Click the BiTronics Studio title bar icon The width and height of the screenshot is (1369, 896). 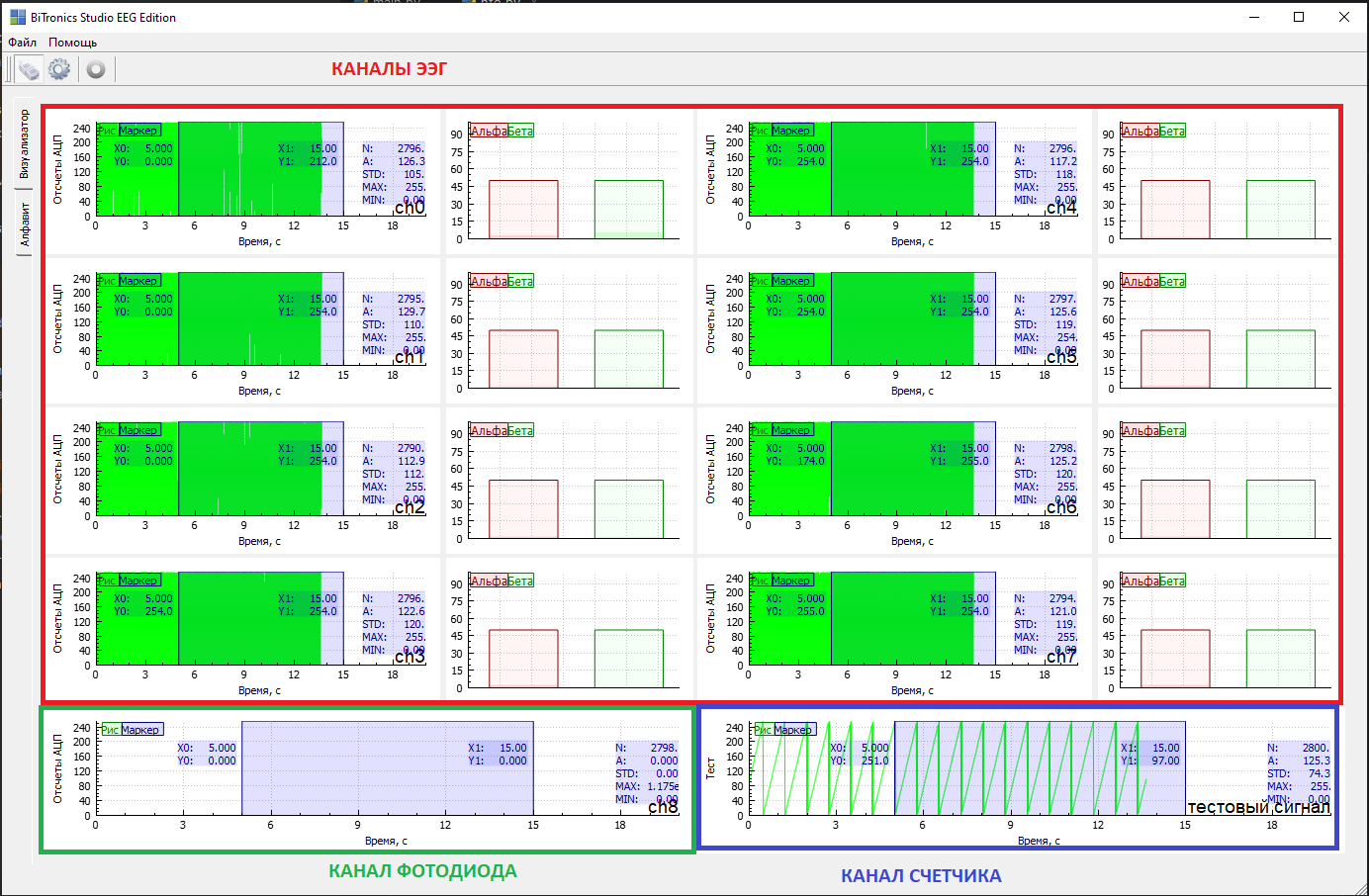(x=17, y=17)
